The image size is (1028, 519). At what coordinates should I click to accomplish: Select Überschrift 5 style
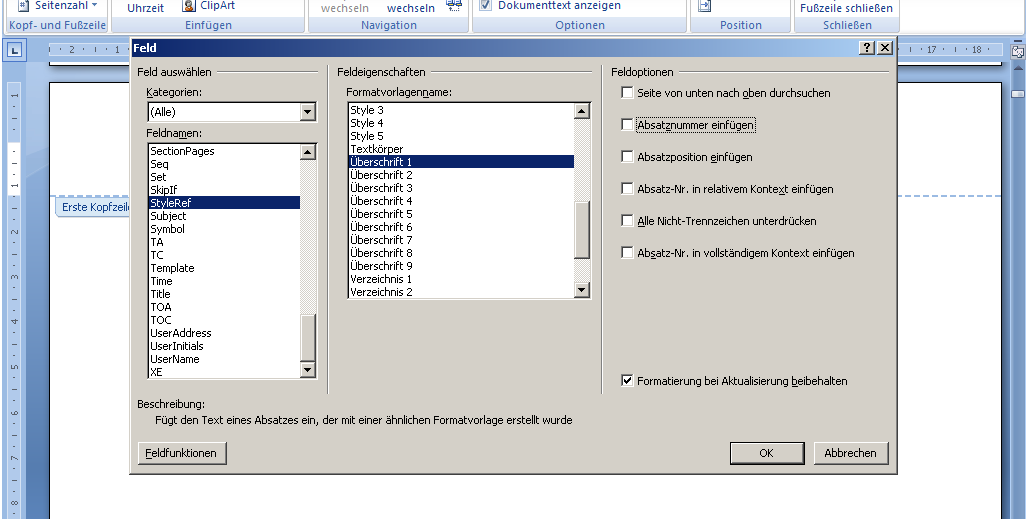pyautogui.click(x=462, y=214)
